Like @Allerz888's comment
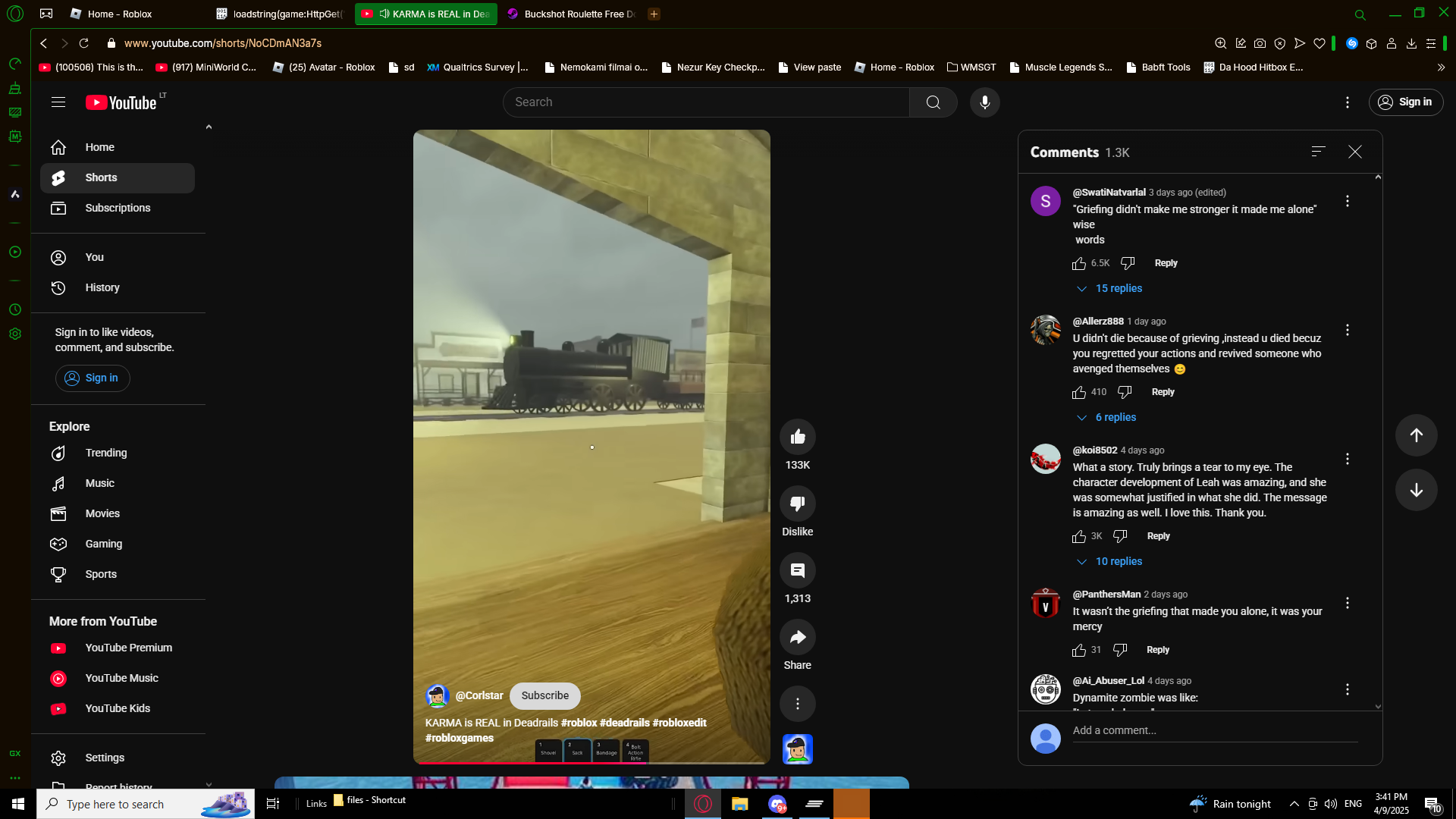 pos(1079,392)
